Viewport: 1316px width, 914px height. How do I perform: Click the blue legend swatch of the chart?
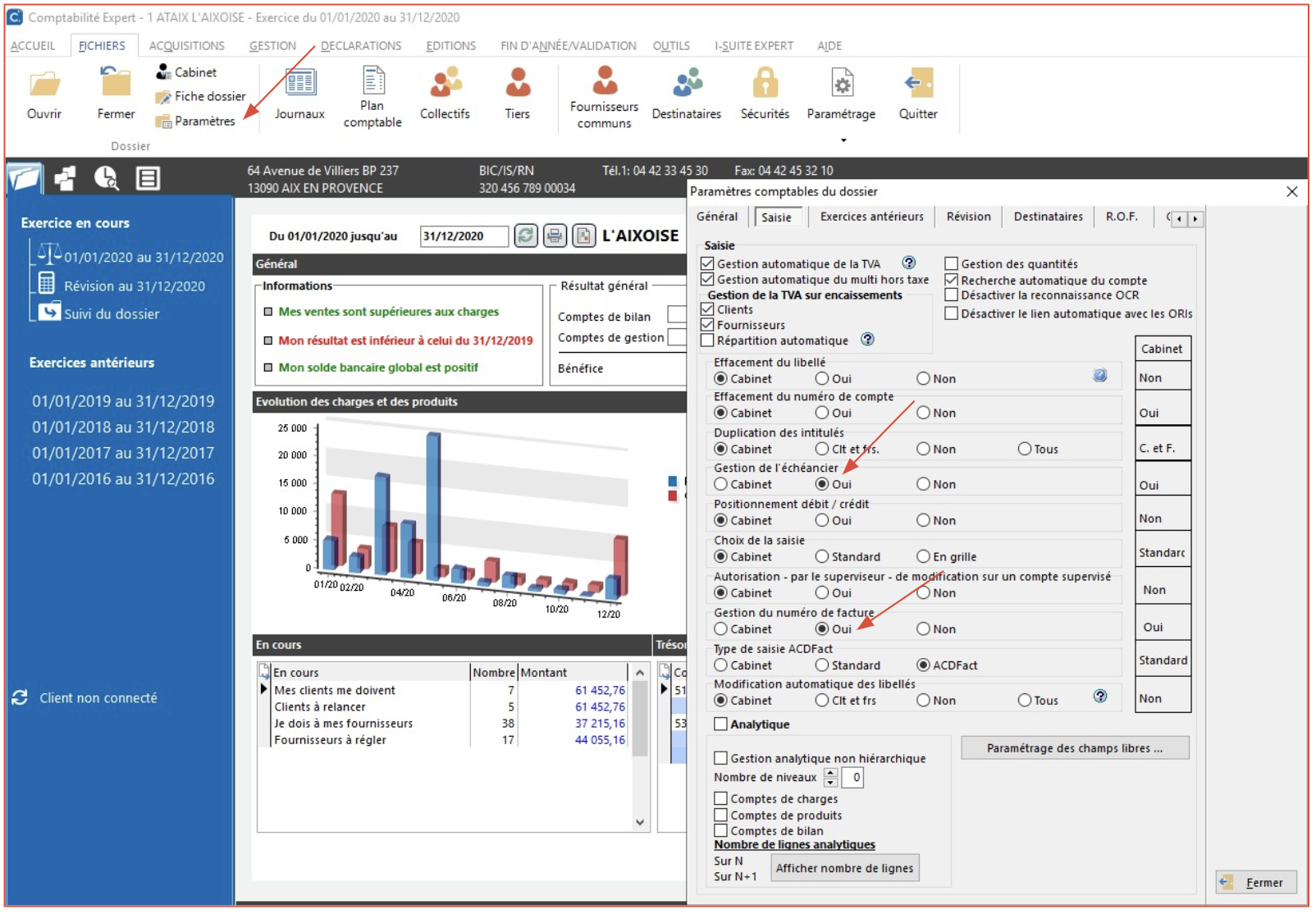(x=673, y=481)
